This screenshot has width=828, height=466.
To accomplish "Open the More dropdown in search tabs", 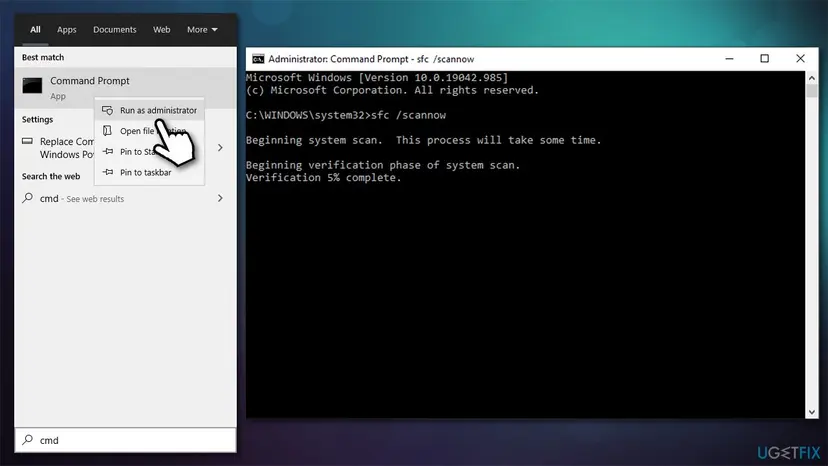I will click(x=202, y=30).
